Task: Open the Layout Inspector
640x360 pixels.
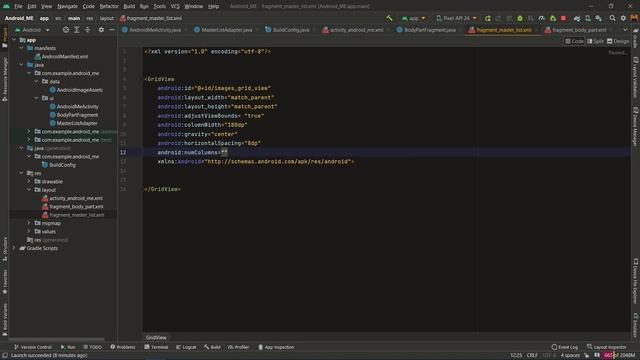Action: click(x=607, y=347)
